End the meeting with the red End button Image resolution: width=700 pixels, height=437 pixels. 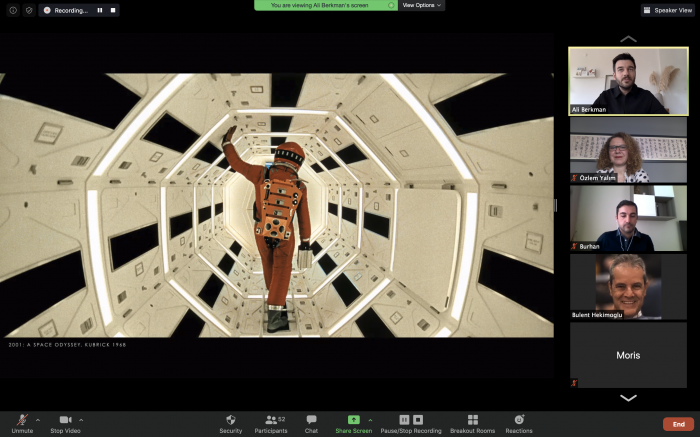pos(679,424)
